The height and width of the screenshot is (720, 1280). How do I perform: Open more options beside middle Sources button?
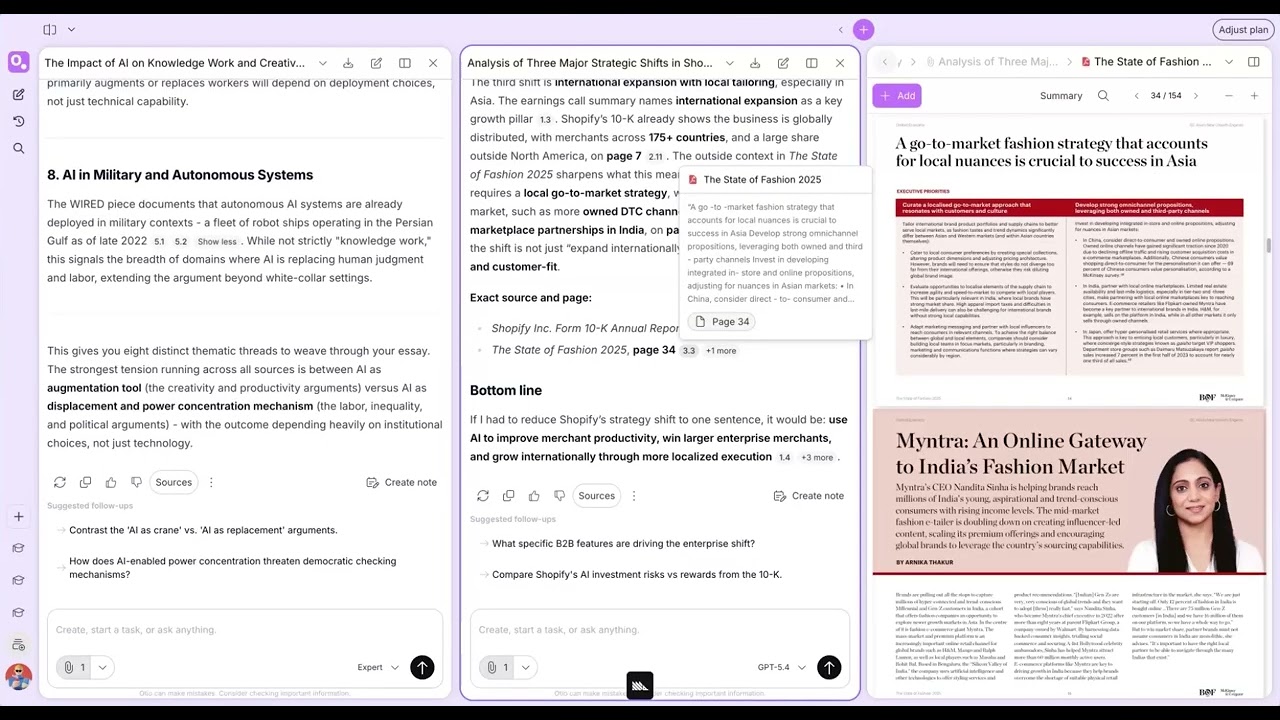click(x=634, y=496)
